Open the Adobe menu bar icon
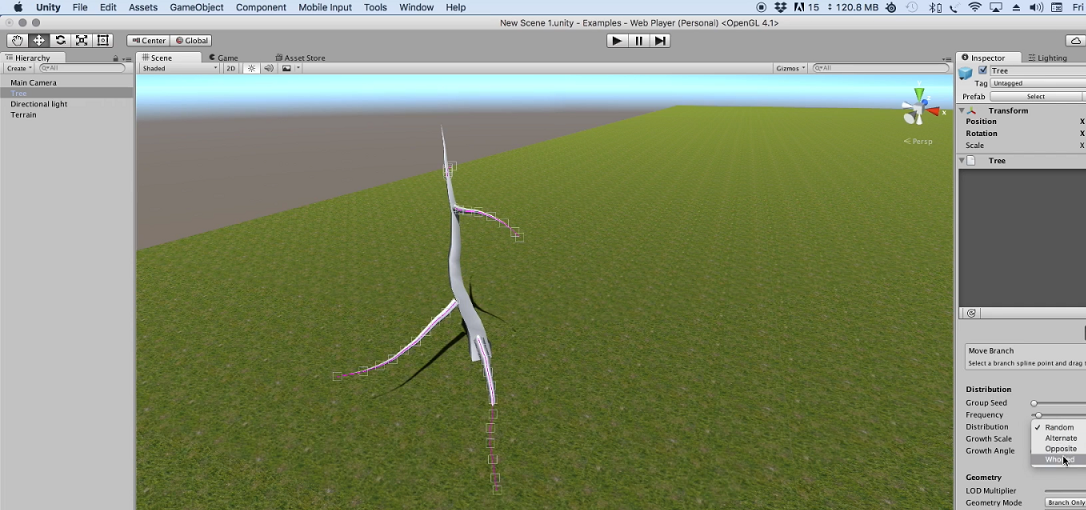The width and height of the screenshot is (1086, 510). (799, 8)
